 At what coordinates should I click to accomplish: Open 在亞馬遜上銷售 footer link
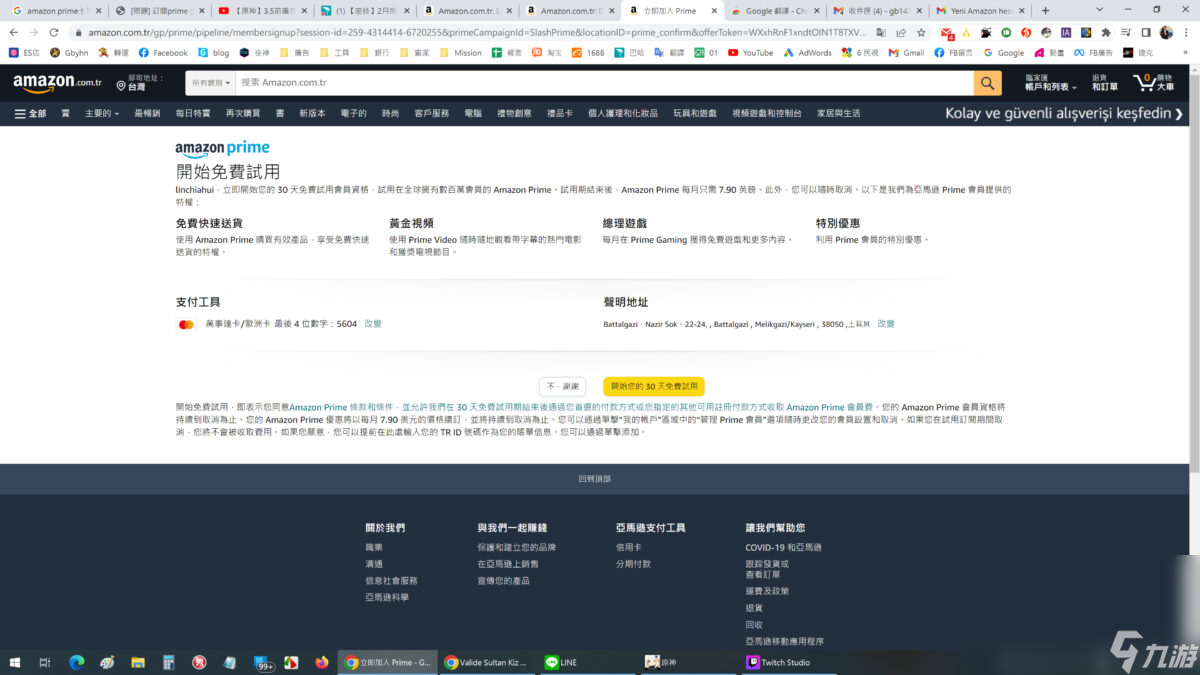507,564
